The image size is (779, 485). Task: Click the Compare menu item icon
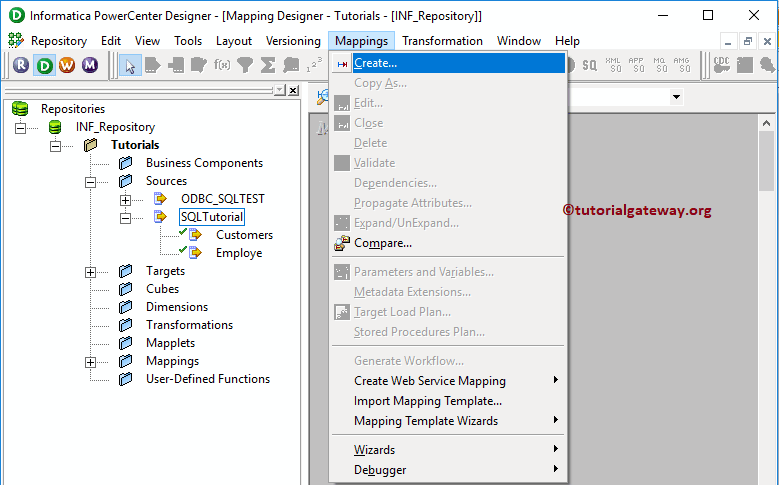coord(342,243)
